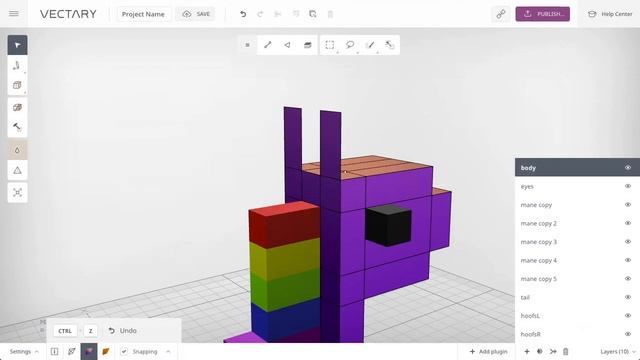This screenshot has height=360, width=640.
Task: Choose rectangle marquee selection
Action: [x=330, y=45]
